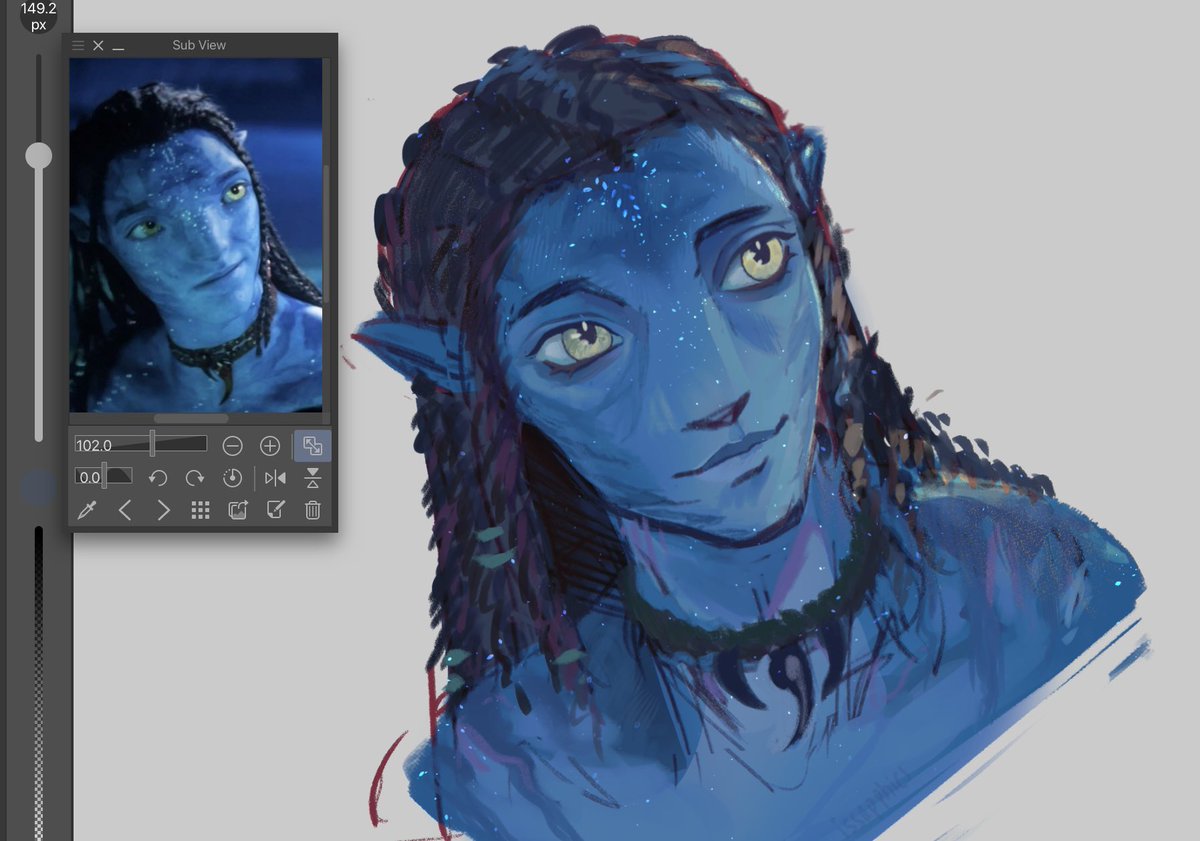
Task: Go to the next Sub View image
Action: click(x=163, y=510)
